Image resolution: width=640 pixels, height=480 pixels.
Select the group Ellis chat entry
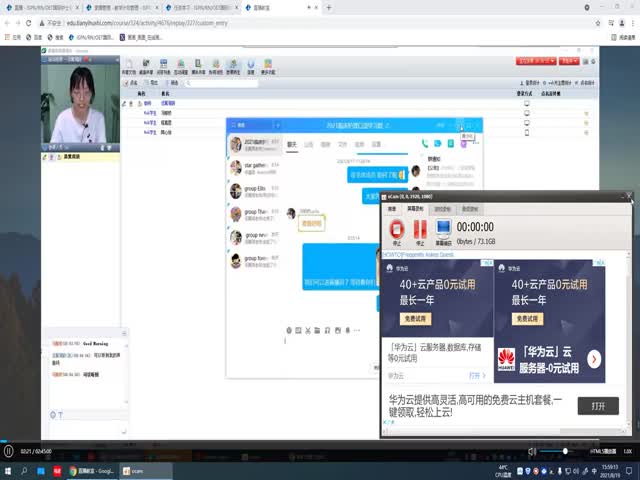pos(255,190)
